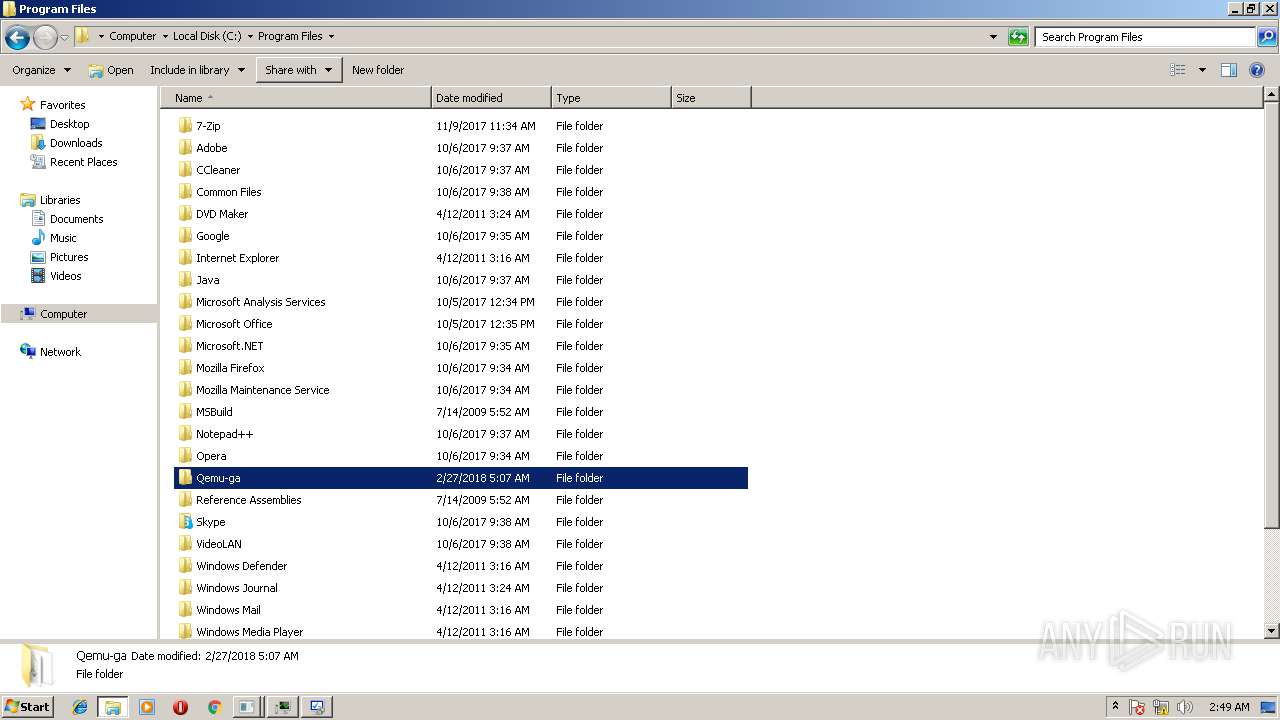This screenshot has height=720, width=1280.
Task: Launch Windows Media Player from taskbar
Action: point(147,707)
